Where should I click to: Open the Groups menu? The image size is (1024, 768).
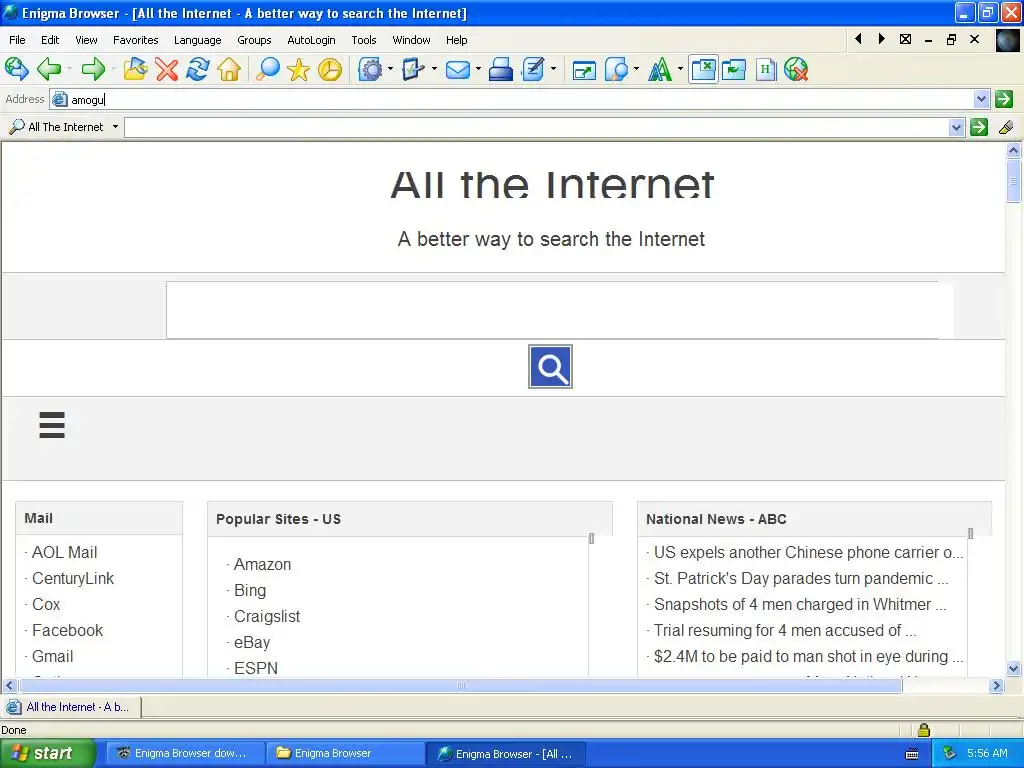pyautogui.click(x=254, y=40)
